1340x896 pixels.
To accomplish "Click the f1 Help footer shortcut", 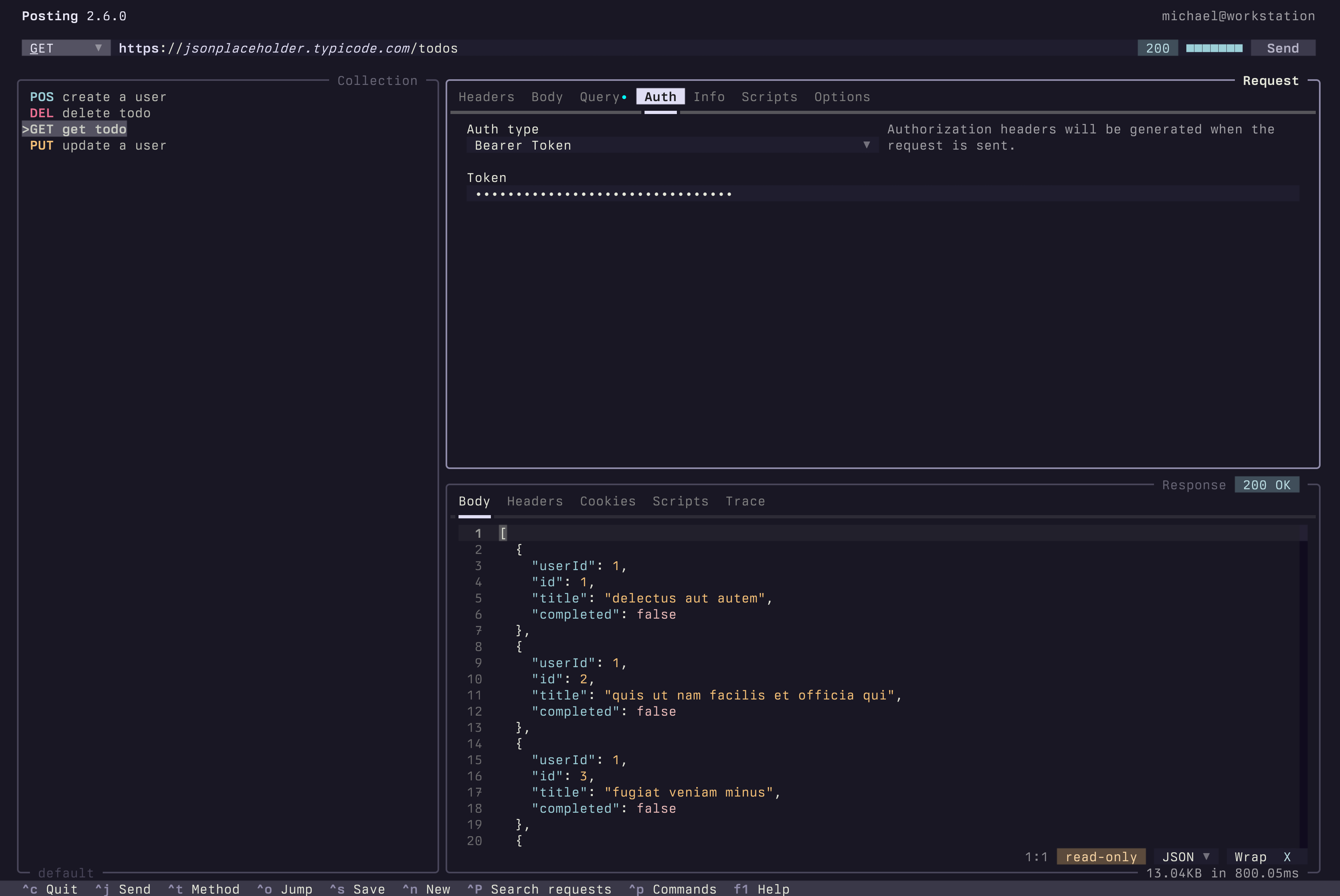I will pyautogui.click(x=761, y=889).
